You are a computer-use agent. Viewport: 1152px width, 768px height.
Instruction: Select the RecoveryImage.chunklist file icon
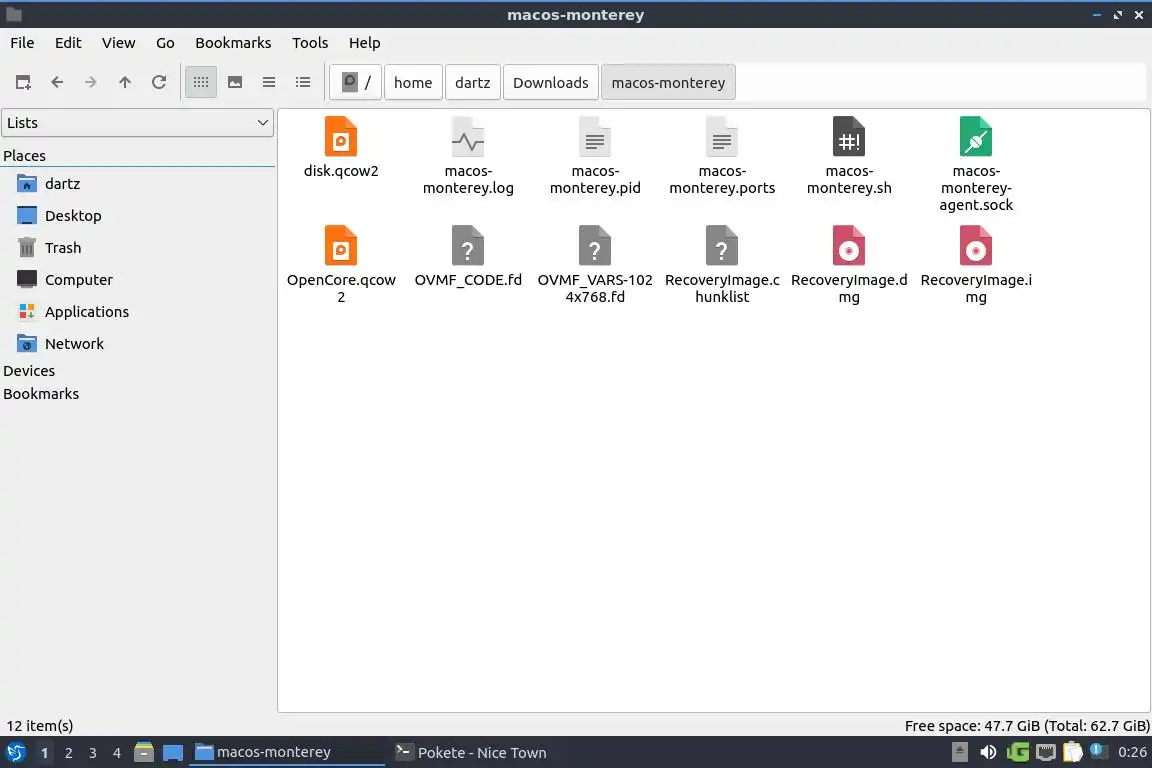click(x=722, y=245)
